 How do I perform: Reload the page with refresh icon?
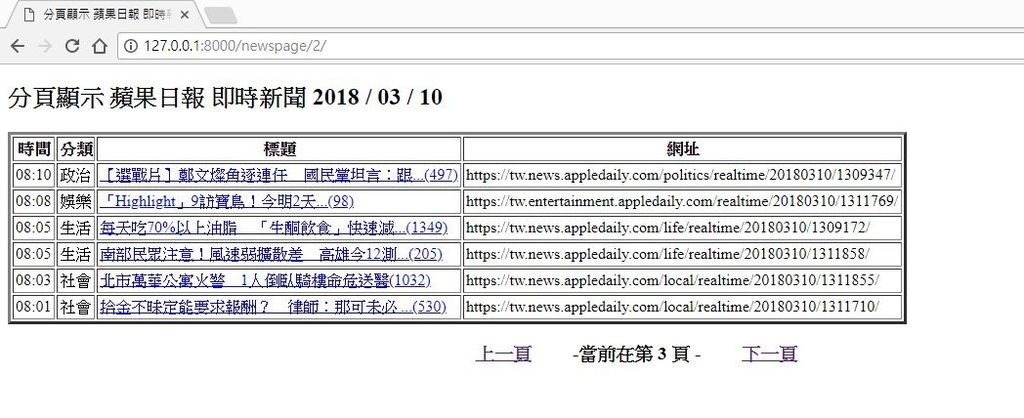click(72, 46)
